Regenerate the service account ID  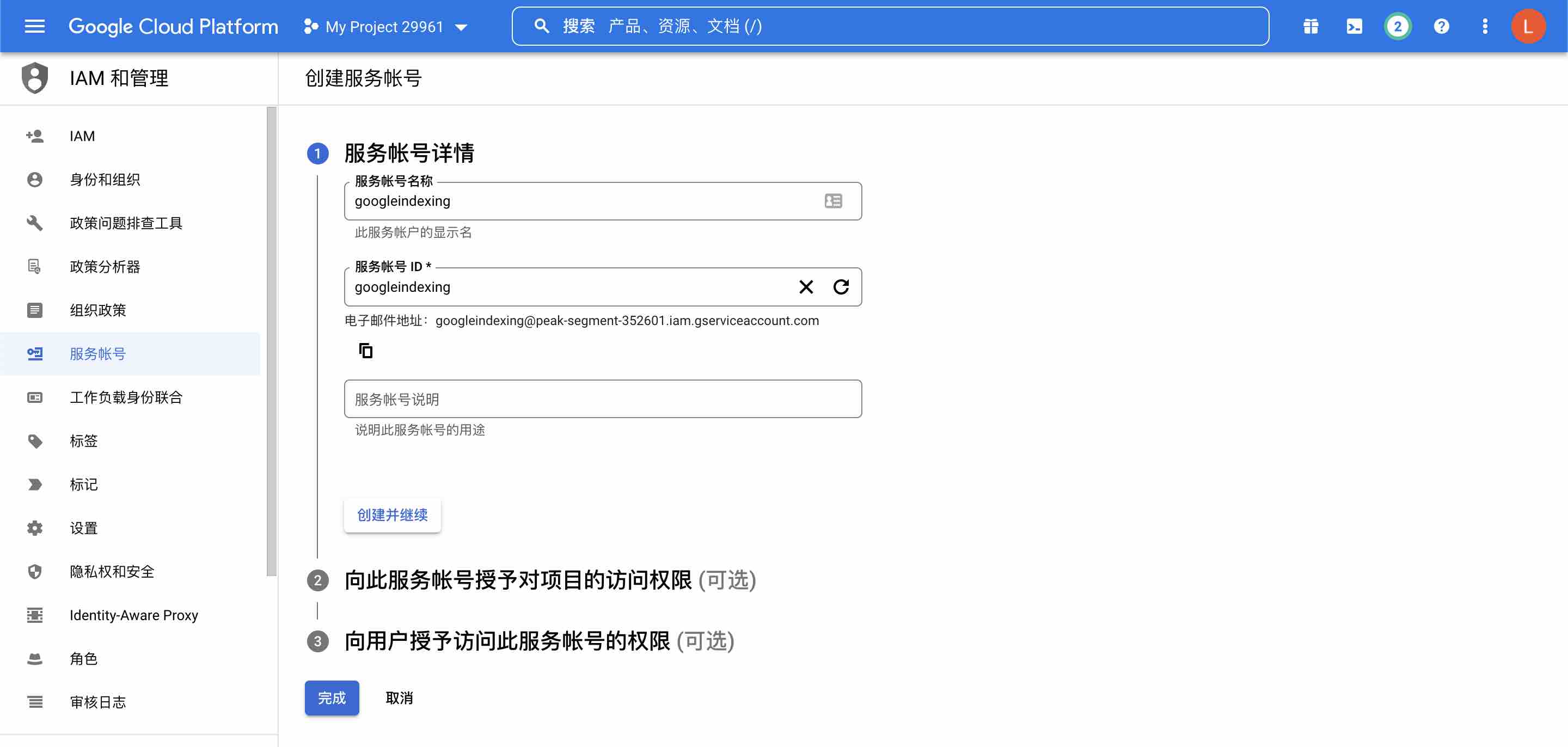click(841, 287)
